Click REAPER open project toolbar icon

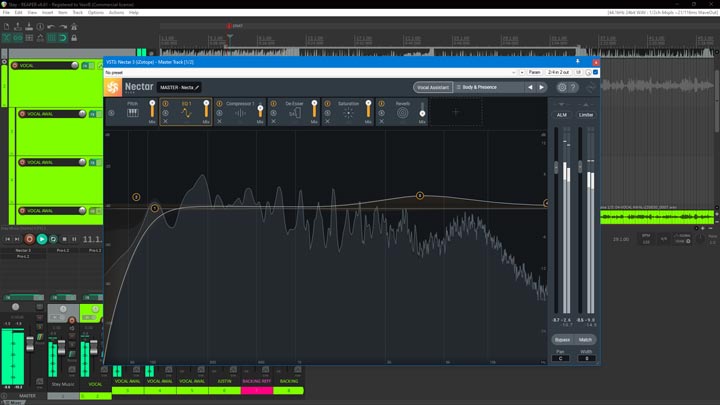pos(18,27)
